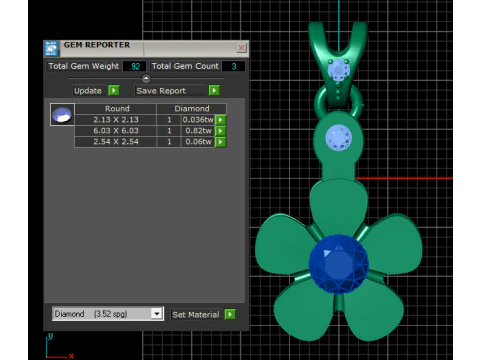Collapse the panel with the round arrow handle
Viewport: 480px width, 360px height.
coord(146,78)
